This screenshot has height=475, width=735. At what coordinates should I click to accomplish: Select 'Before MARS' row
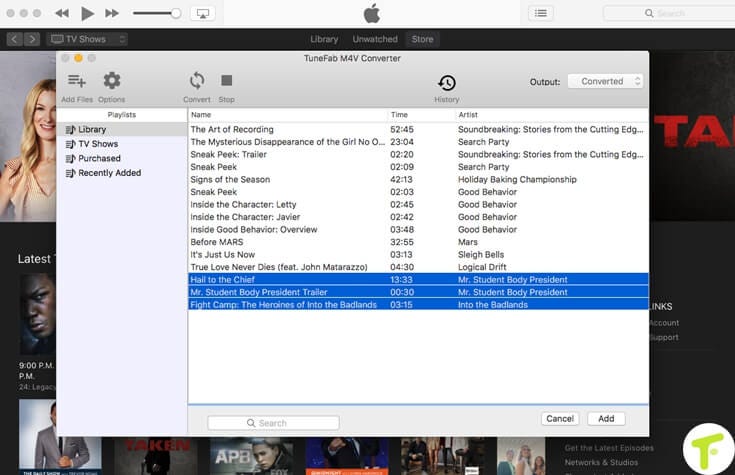coord(418,242)
